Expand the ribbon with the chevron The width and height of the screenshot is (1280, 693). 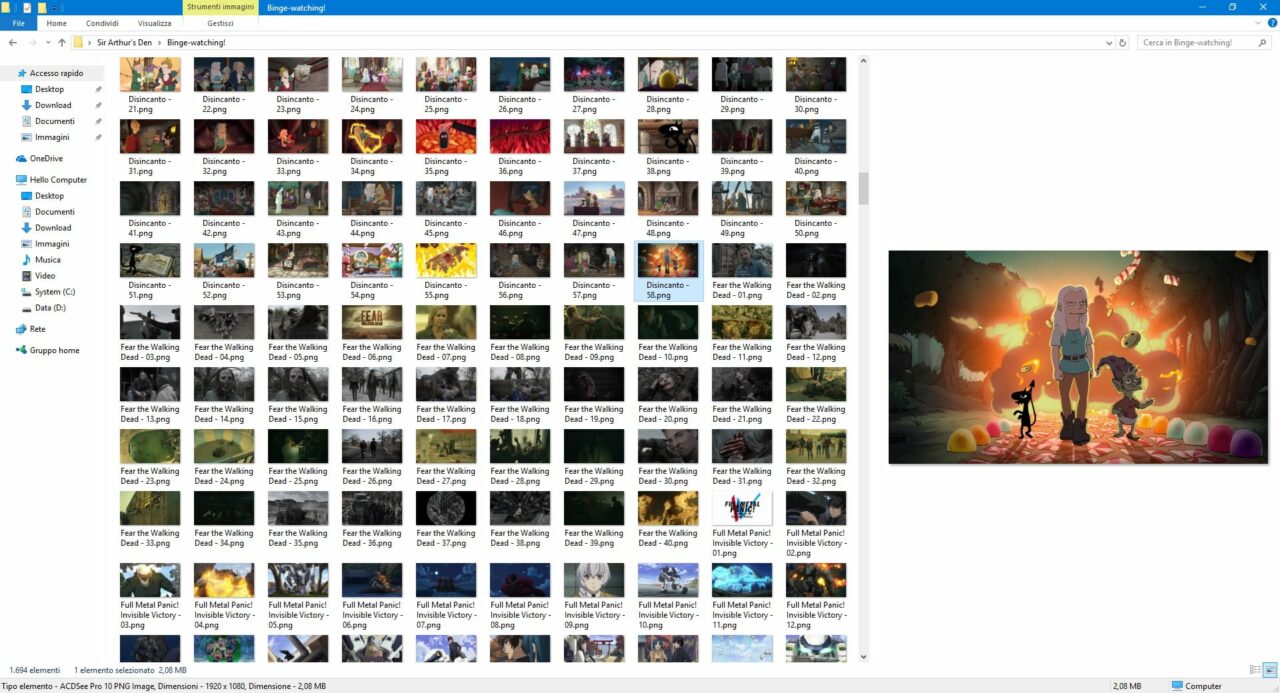(1258, 23)
